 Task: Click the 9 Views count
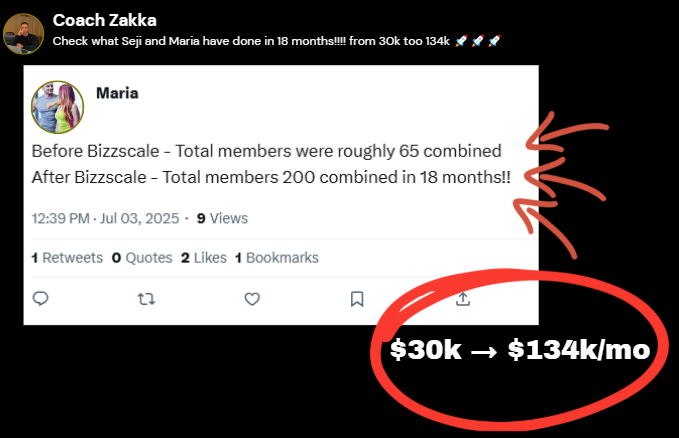[222, 218]
